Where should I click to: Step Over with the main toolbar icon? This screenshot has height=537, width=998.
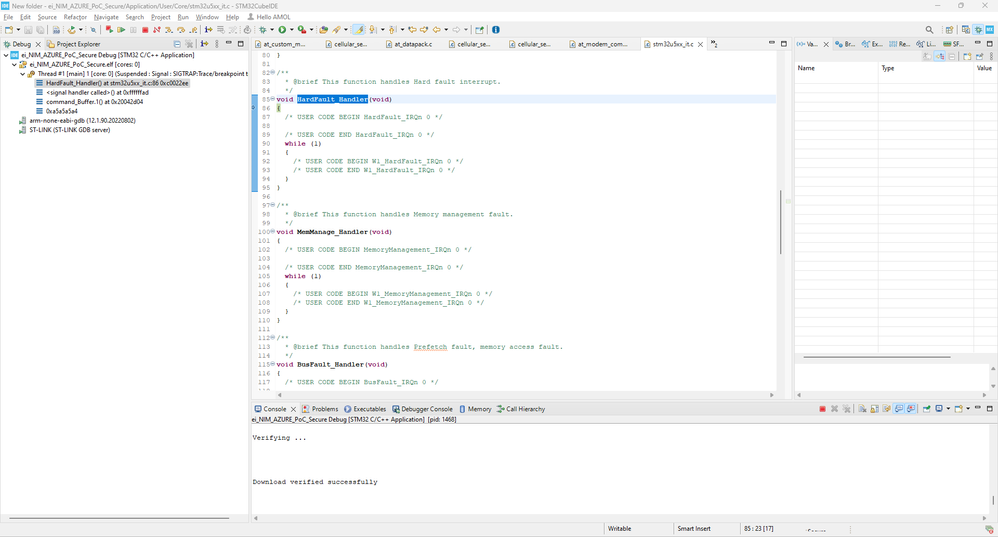coord(181,29)
